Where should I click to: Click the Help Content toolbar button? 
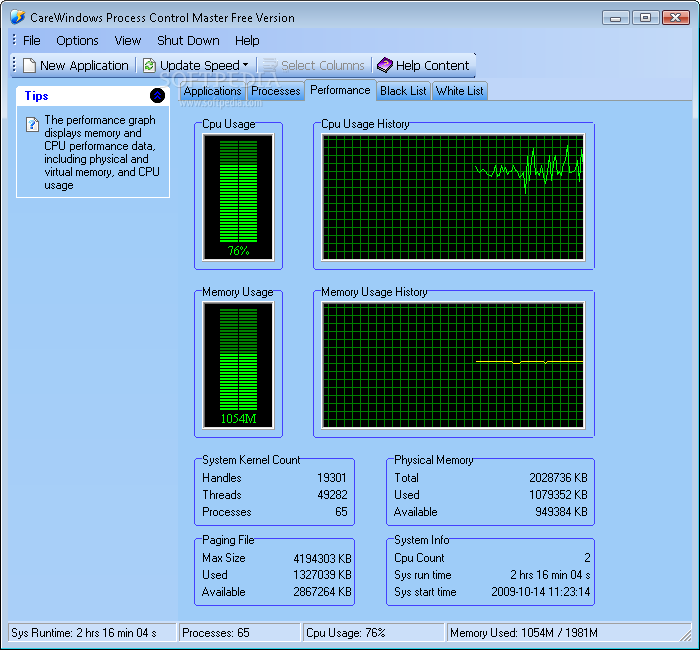click(x=423, y=66)
